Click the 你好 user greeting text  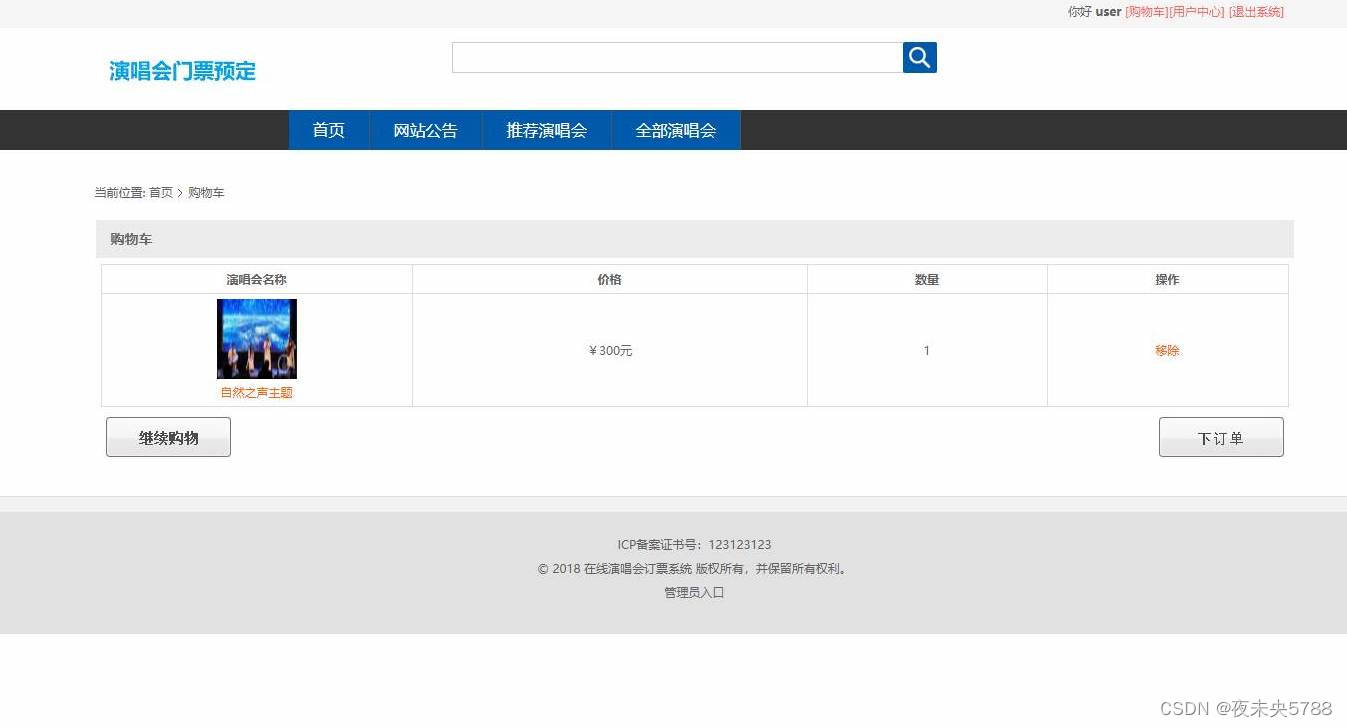point(1094,12)
